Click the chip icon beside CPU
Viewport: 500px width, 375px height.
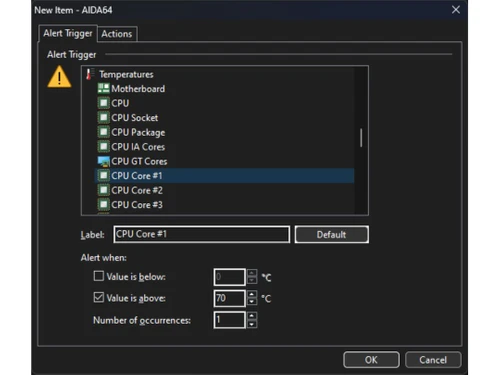coord(103,103)
